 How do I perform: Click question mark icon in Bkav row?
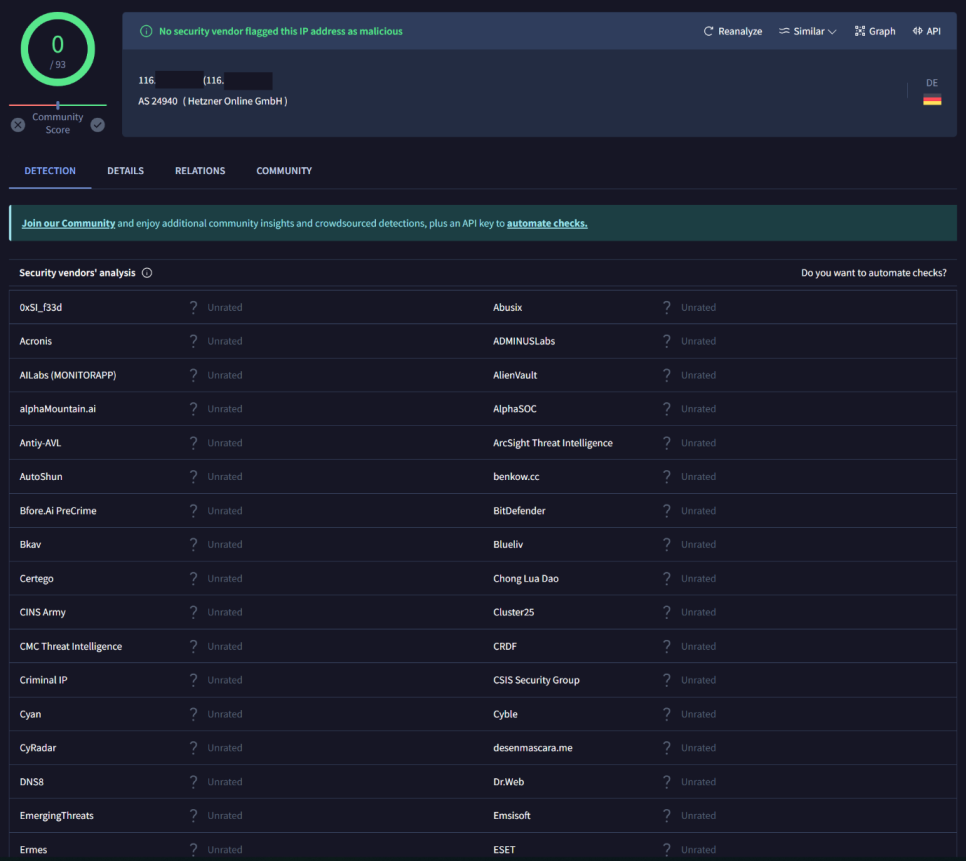193,544
